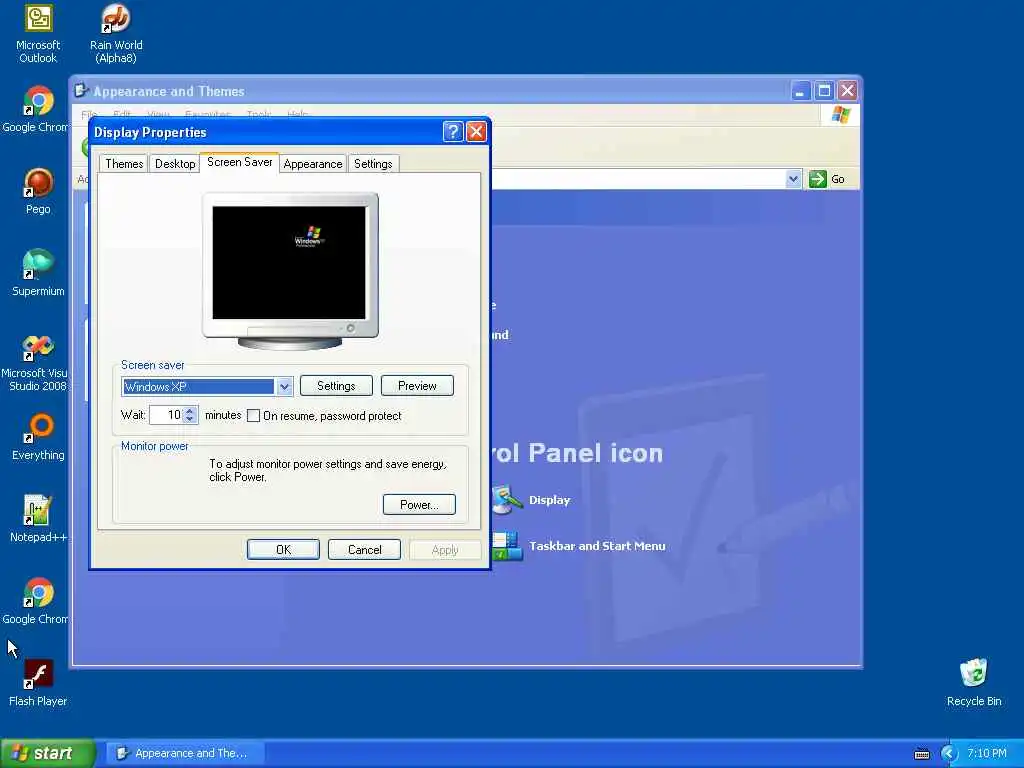
Task: Select the Everything search desktop icon
Action: tap(38, 437)
